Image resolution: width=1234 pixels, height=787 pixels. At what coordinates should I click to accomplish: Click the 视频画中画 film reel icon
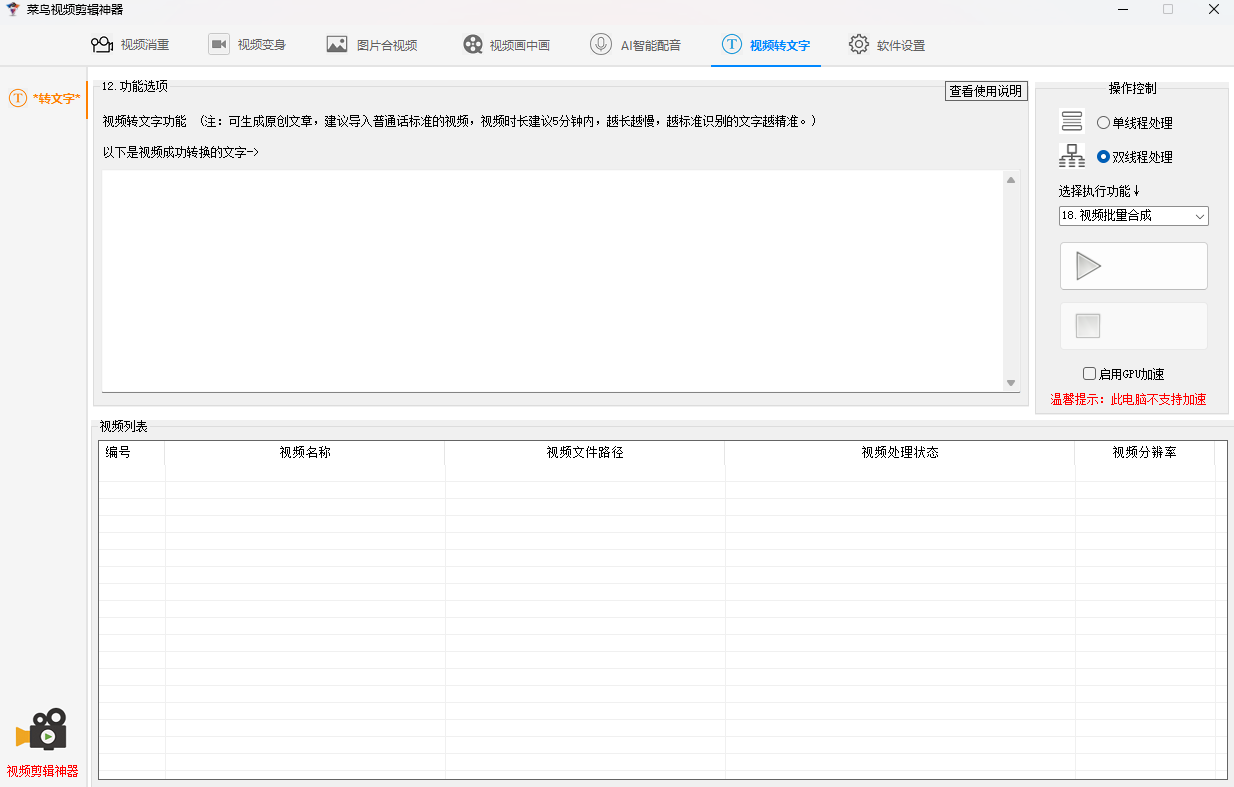(473, 45)
